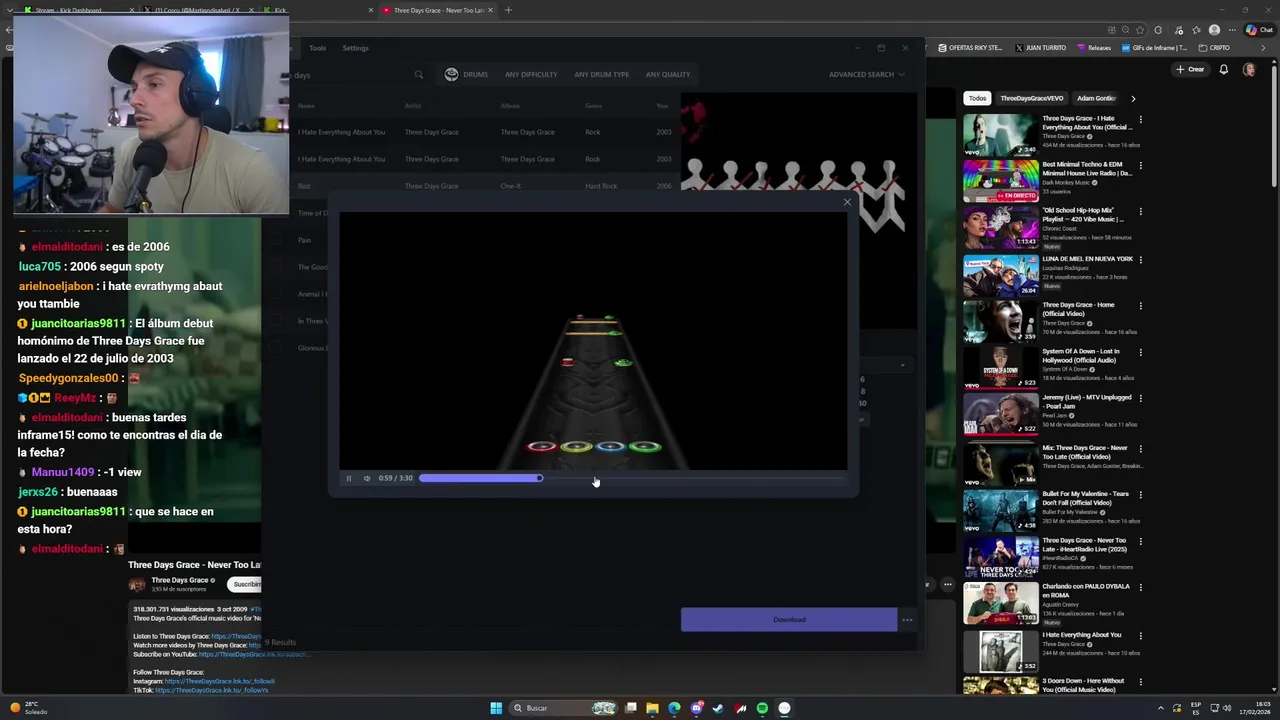This screenshot has width=1280, height=720.
Task: Open Spotify from the taskbar
Action: 762,708
